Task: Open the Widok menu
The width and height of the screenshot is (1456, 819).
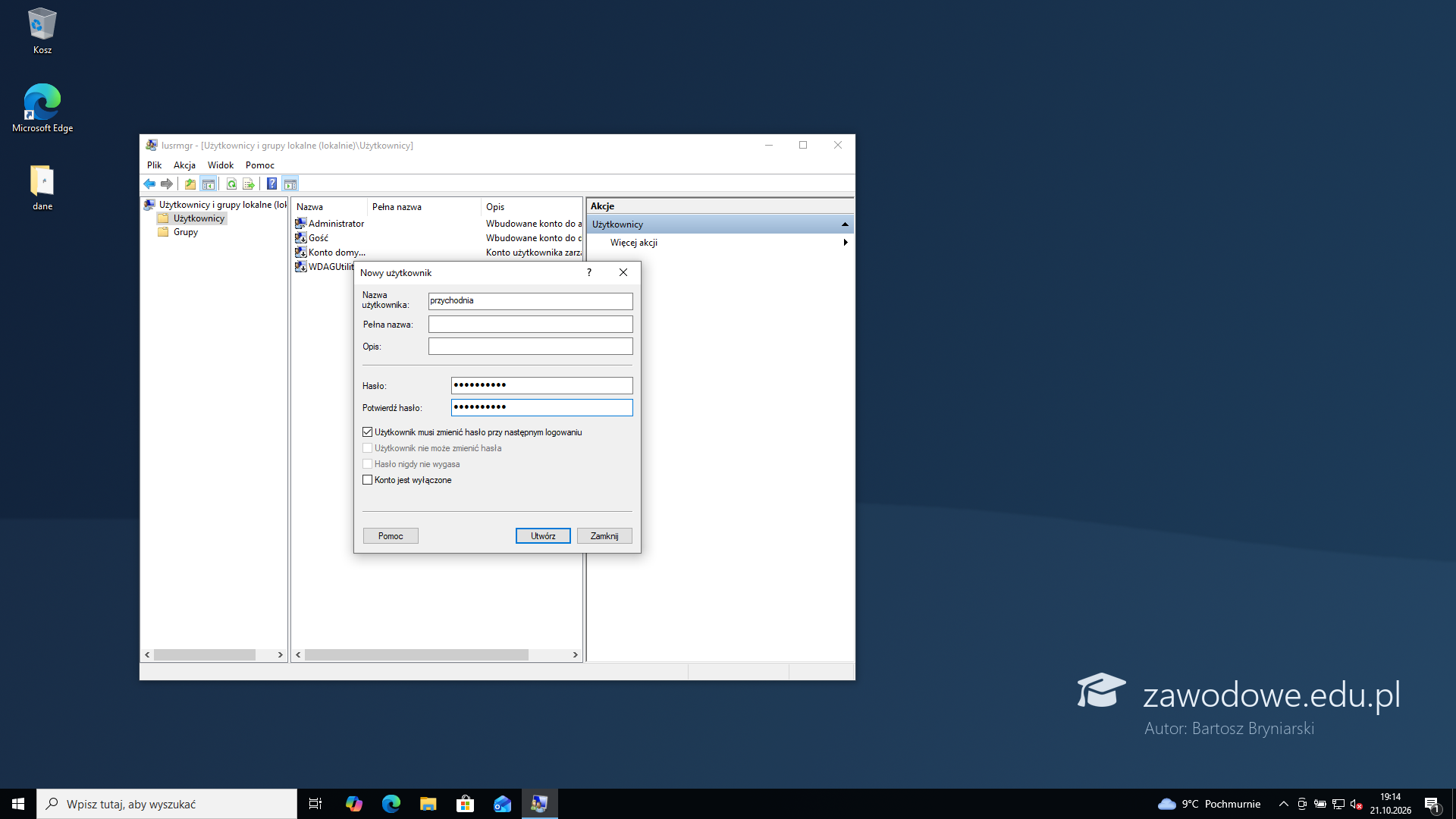Action: click(221, 165)
